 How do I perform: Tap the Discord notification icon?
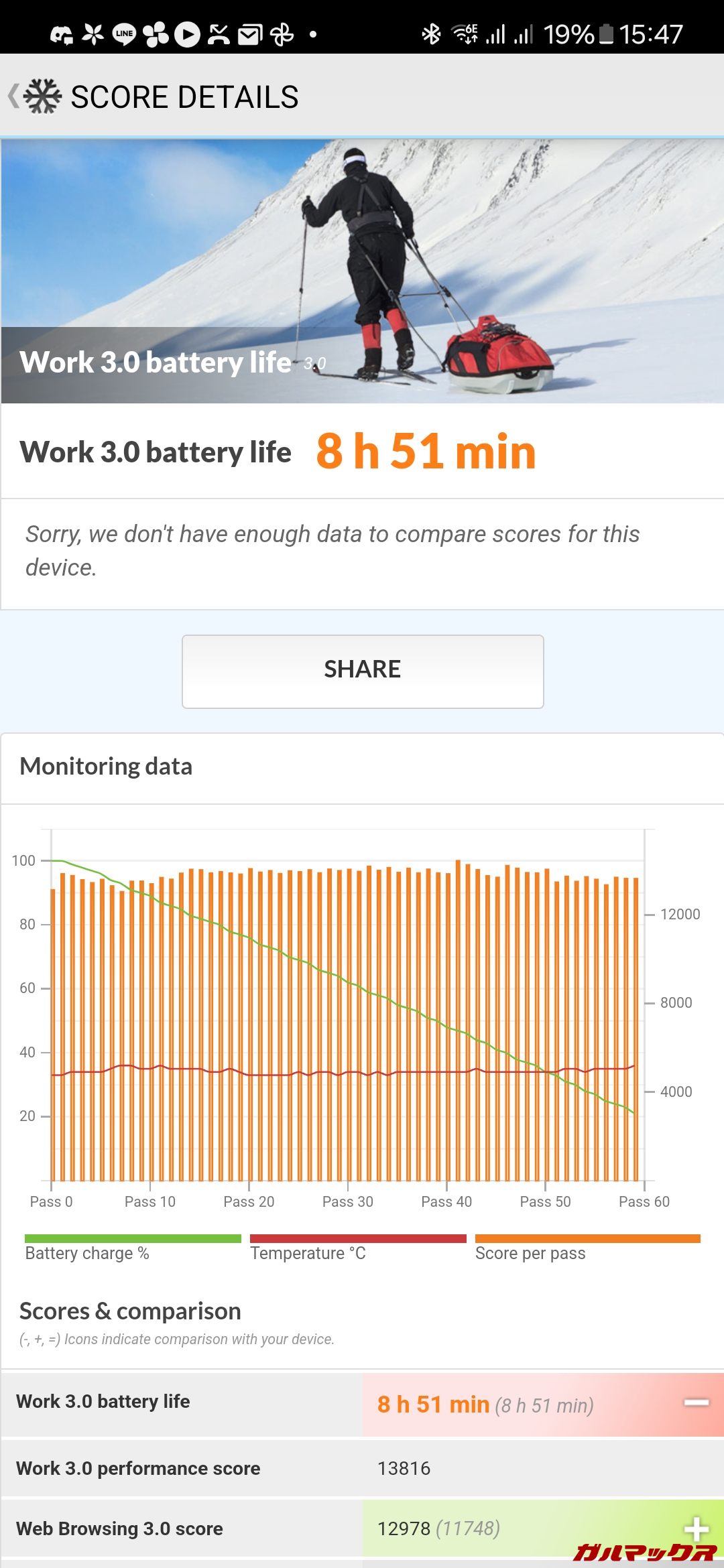click(x=62, y=34)
